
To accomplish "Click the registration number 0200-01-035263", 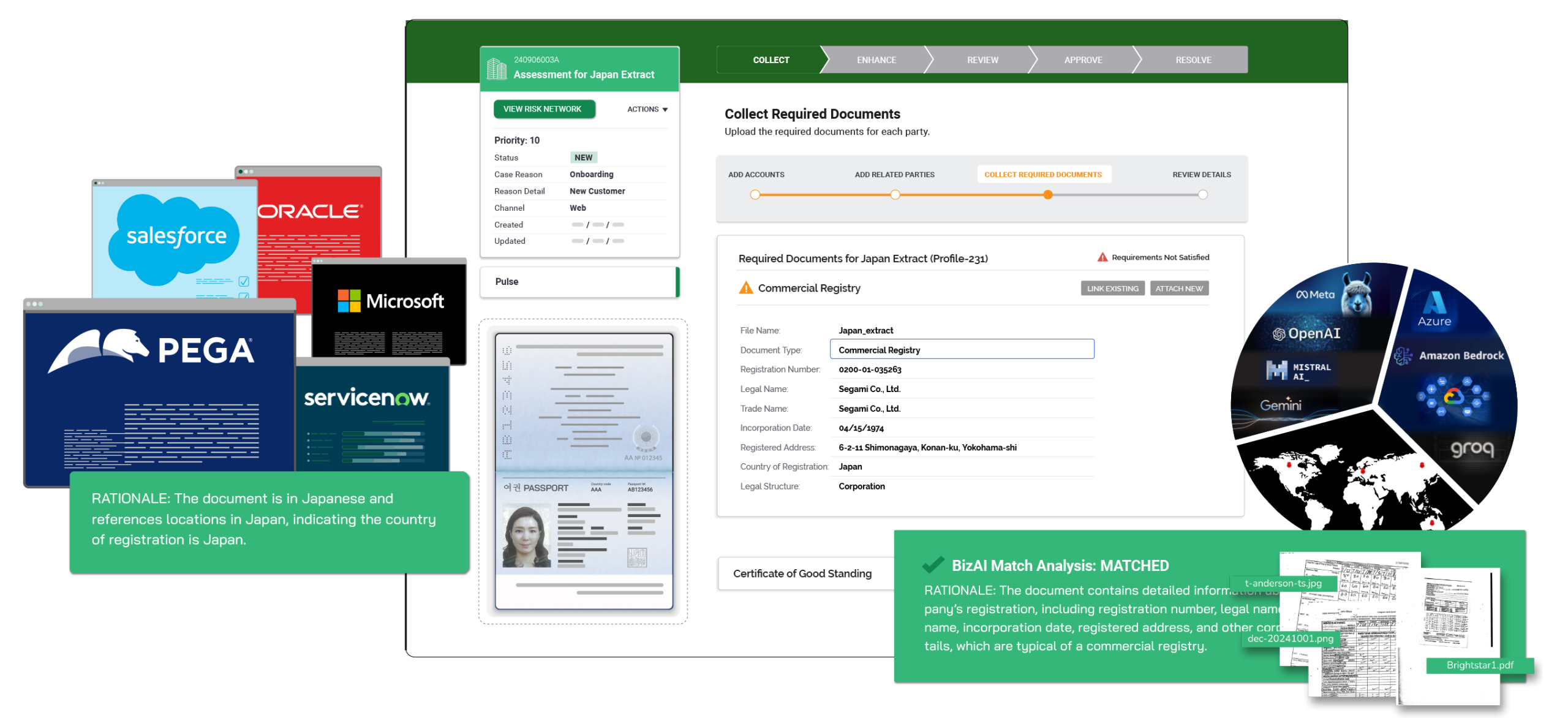I will click(870, 369).
